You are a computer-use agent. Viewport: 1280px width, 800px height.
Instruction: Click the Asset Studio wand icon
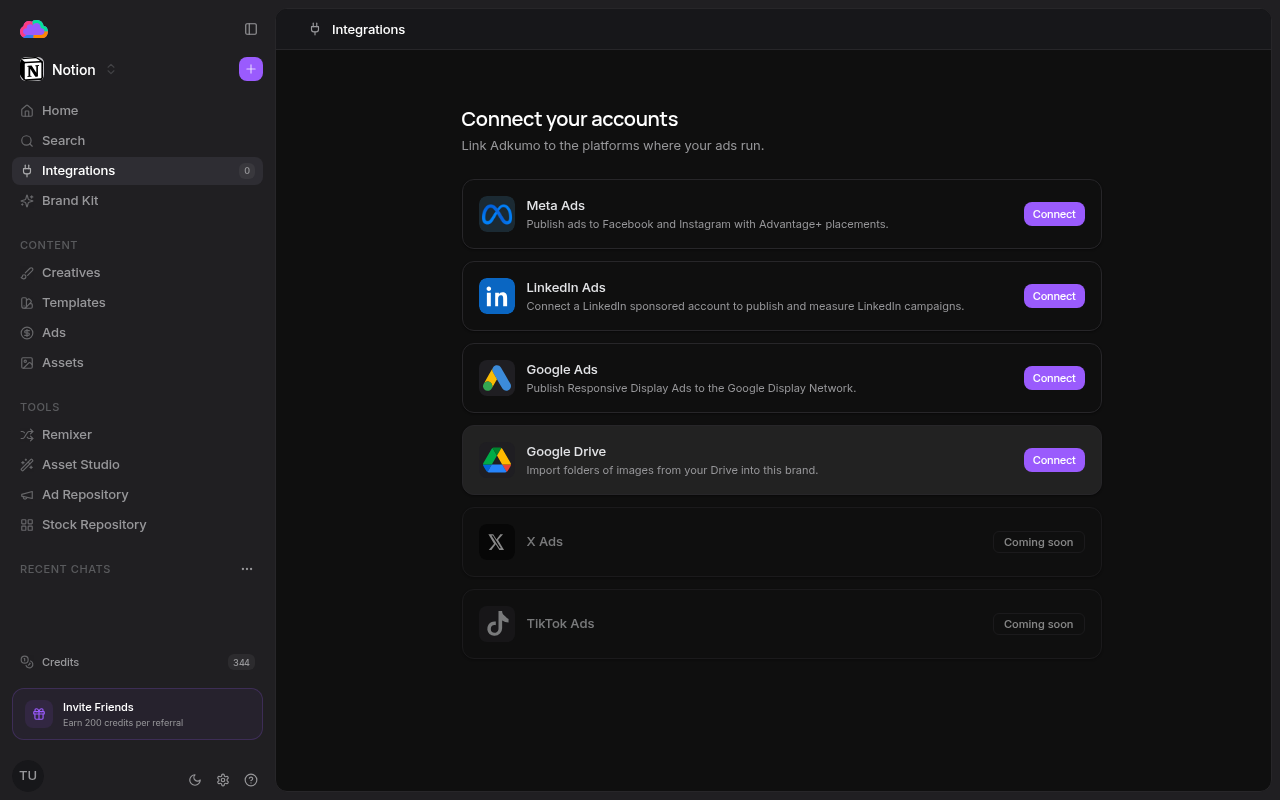click(x=27, y=465)
